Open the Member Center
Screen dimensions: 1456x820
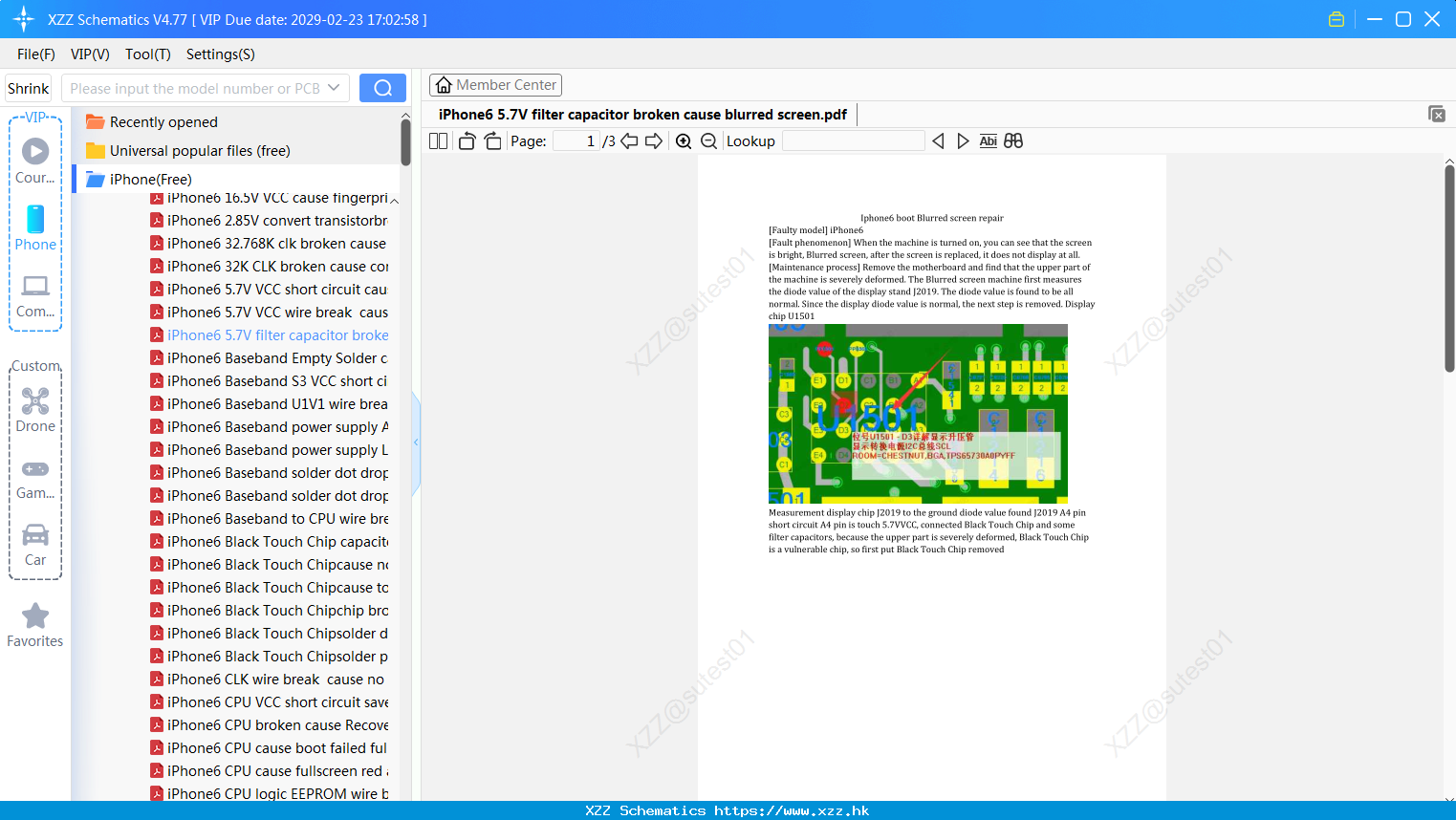[x=495, y=85]
